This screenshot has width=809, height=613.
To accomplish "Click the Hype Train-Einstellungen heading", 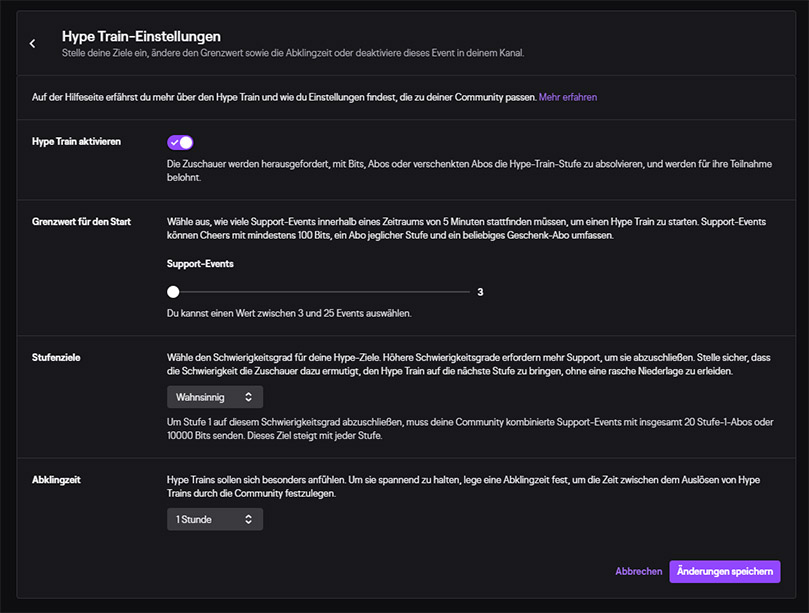I will pos(141,36).
